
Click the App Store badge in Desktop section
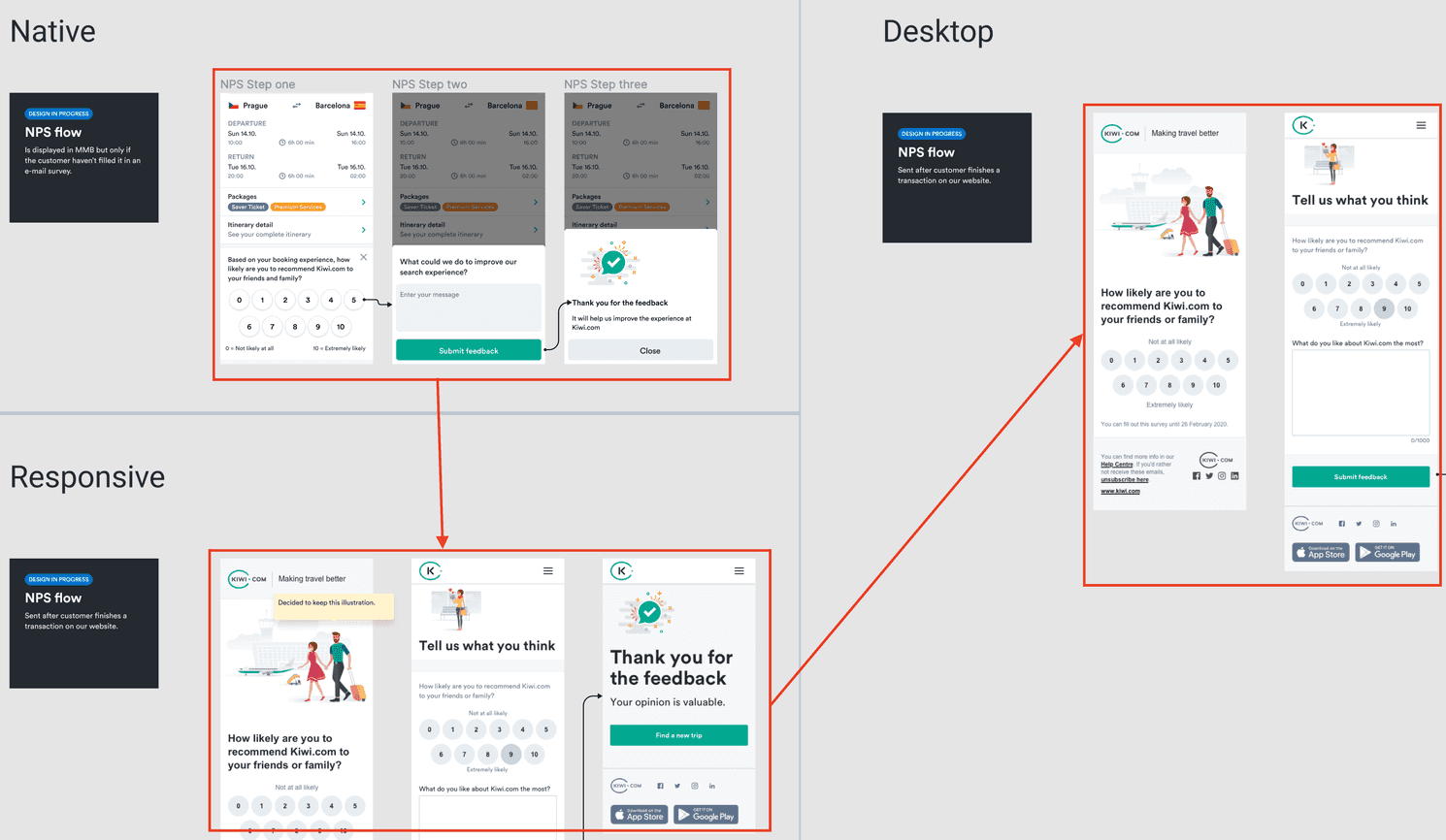click(x=1320, y=553)
